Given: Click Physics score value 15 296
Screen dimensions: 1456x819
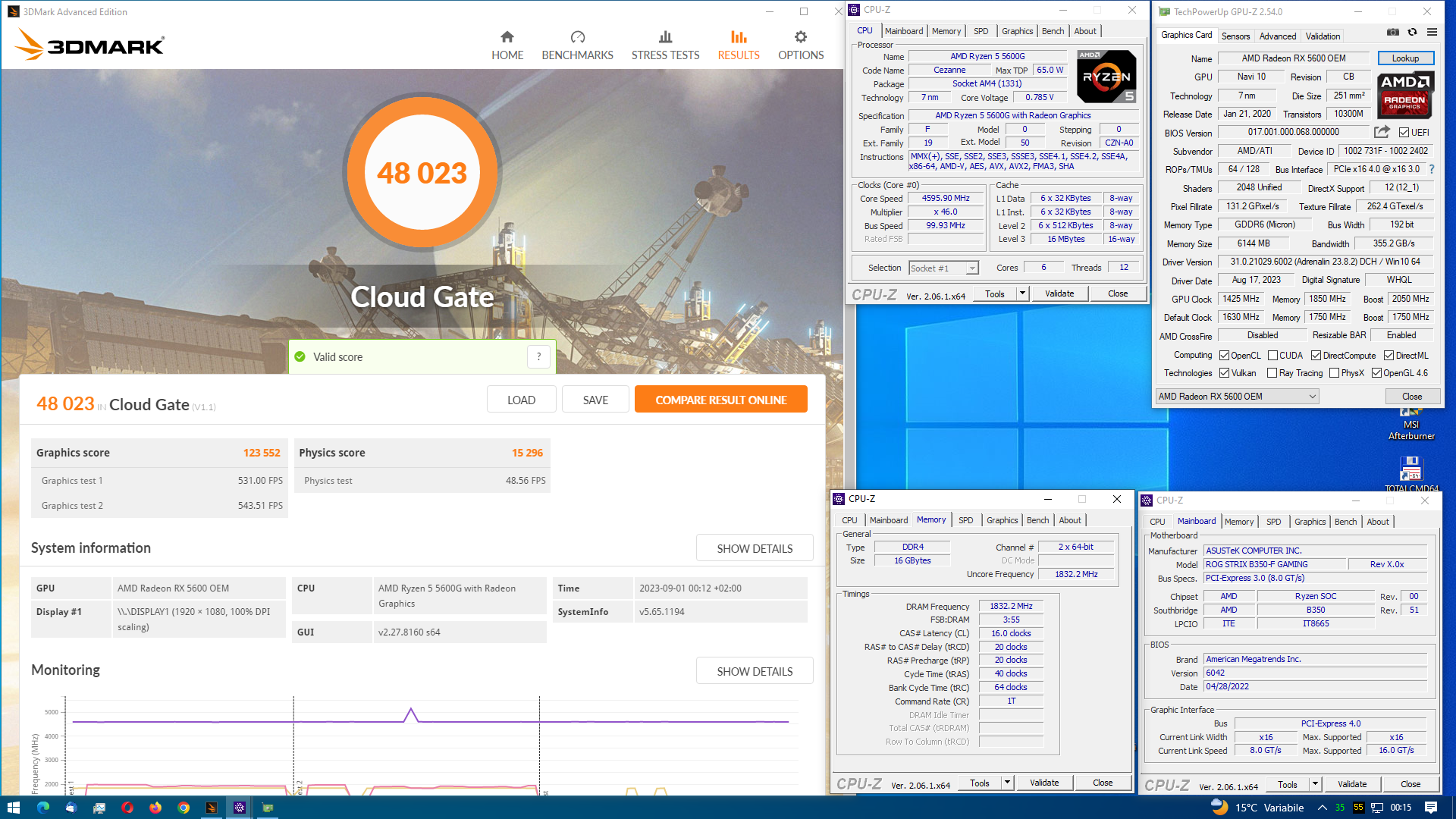Looking at the screenshot, I should tap(527, 453).
